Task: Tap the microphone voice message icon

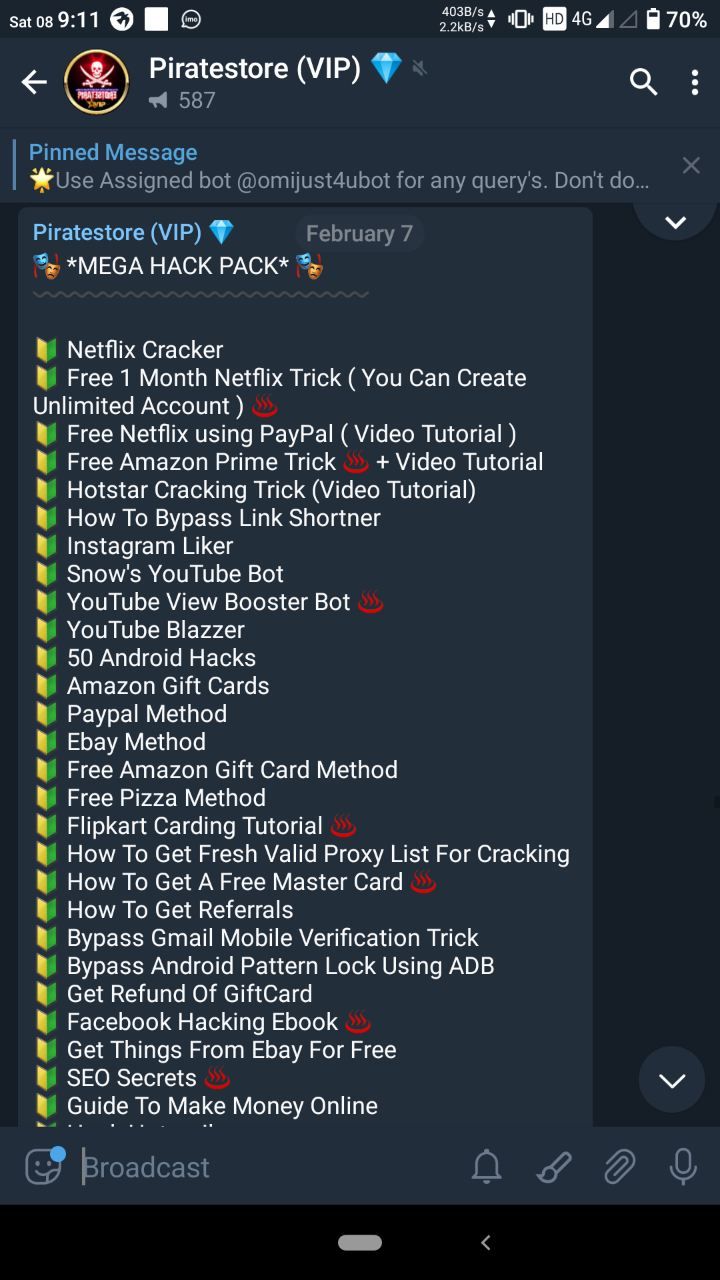Action: (683, 1167)
